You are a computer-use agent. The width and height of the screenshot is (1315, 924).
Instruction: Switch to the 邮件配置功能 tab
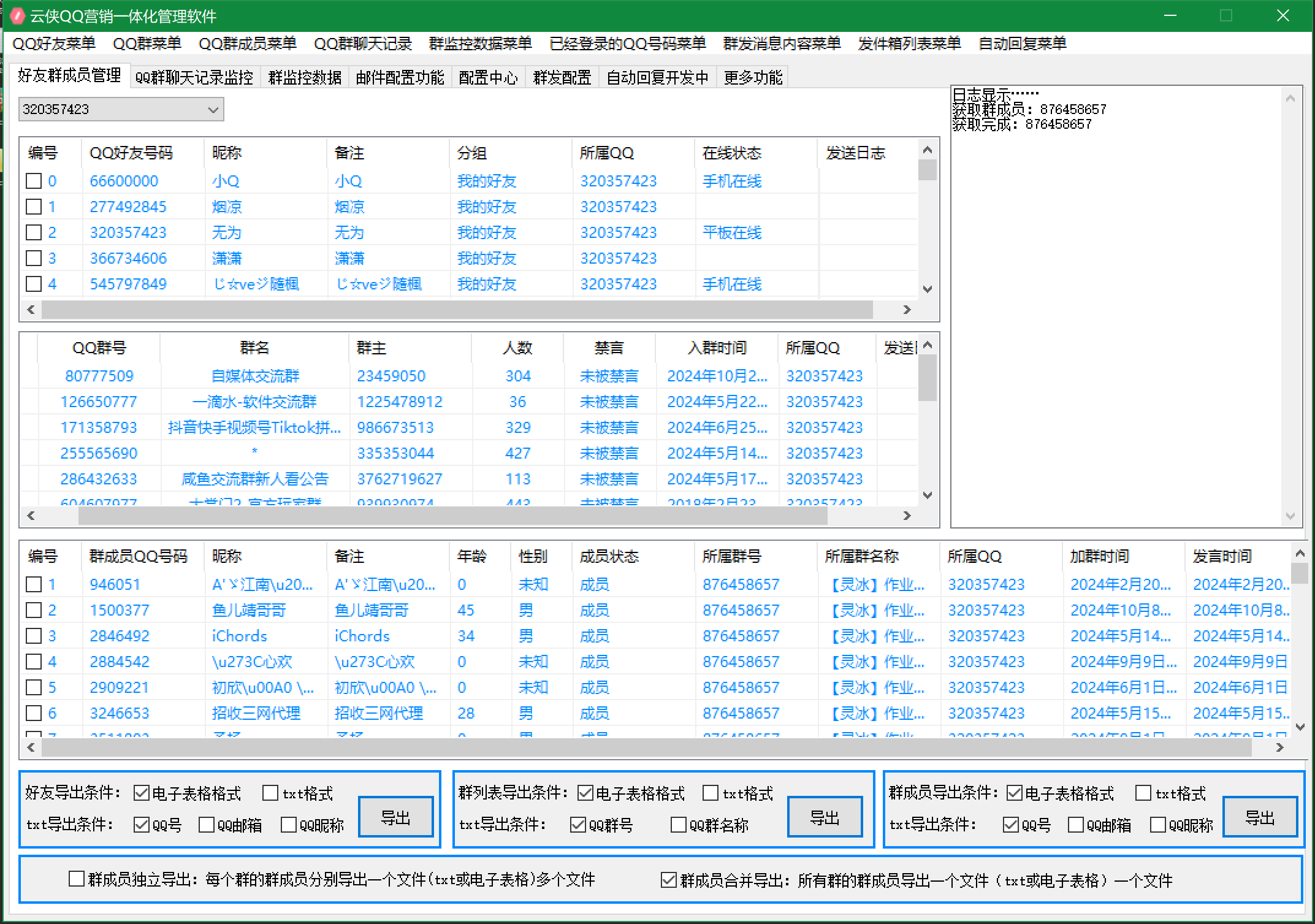[x=400, y=78]
